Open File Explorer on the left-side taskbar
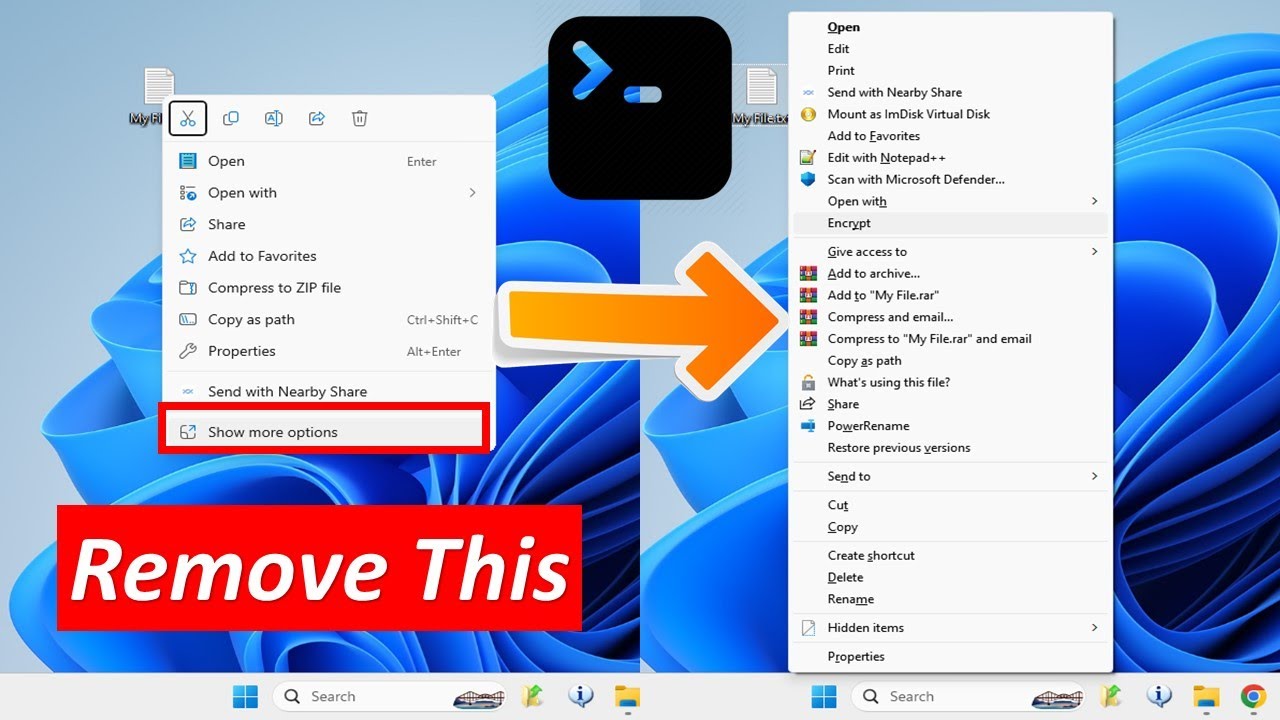The width and height of the screenshot is (1280, 720). click(627, 696)
